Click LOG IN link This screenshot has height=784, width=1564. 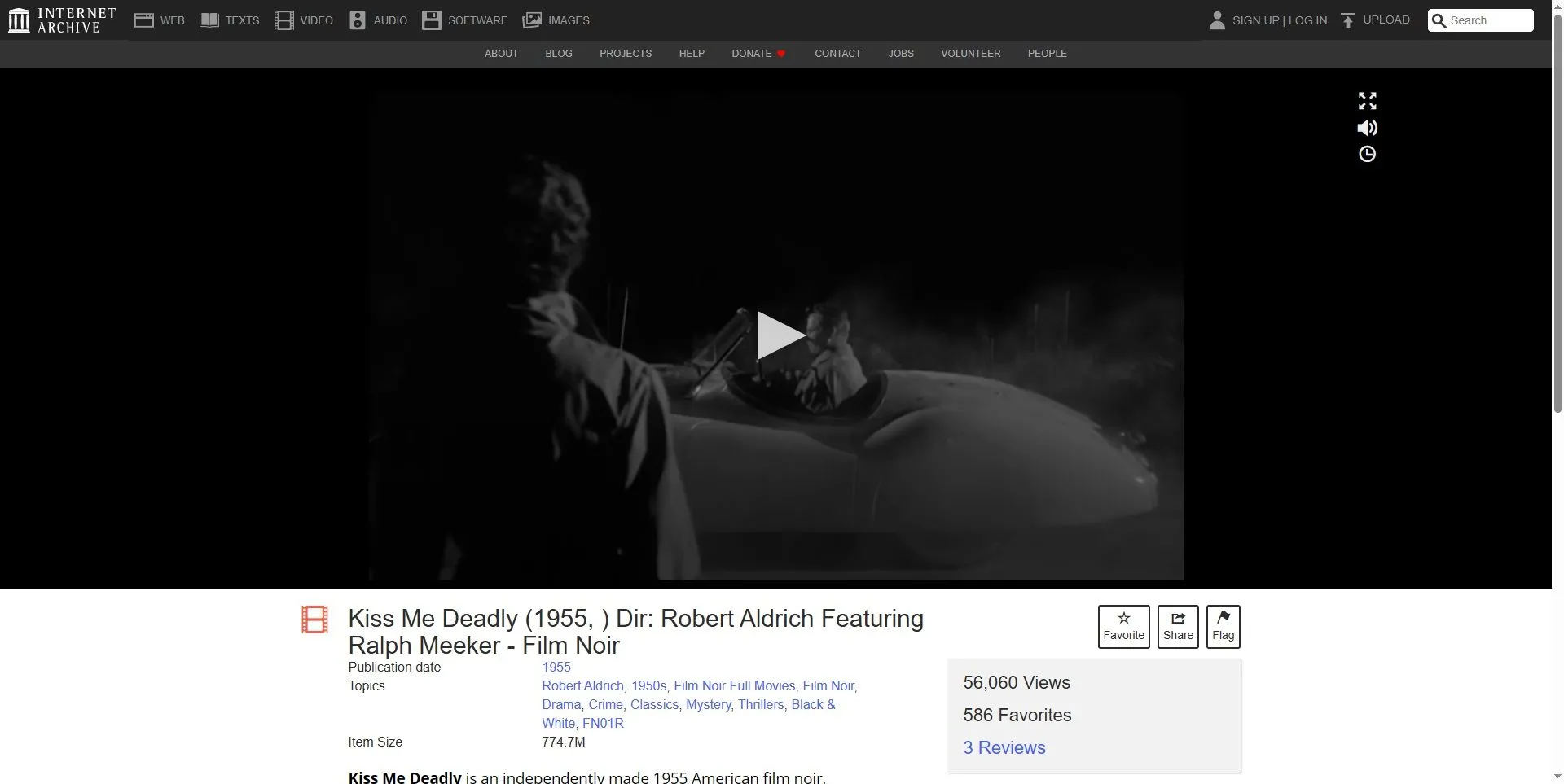[1307, 20]
